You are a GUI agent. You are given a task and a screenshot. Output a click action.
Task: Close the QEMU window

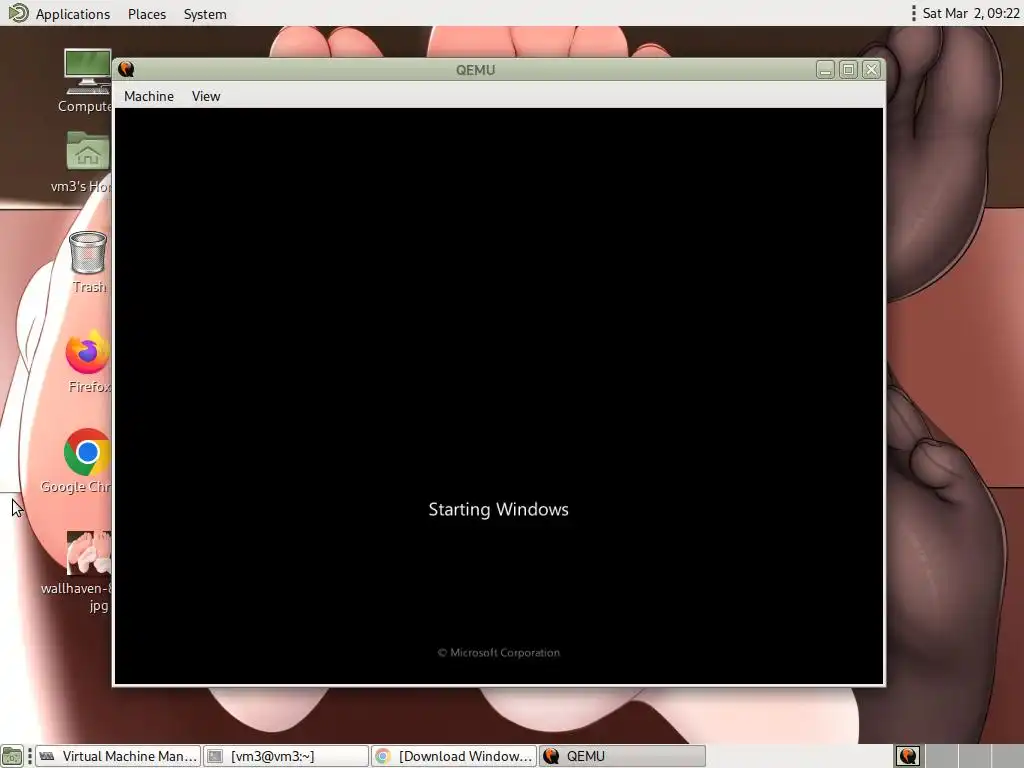click(x=871, y=70)
